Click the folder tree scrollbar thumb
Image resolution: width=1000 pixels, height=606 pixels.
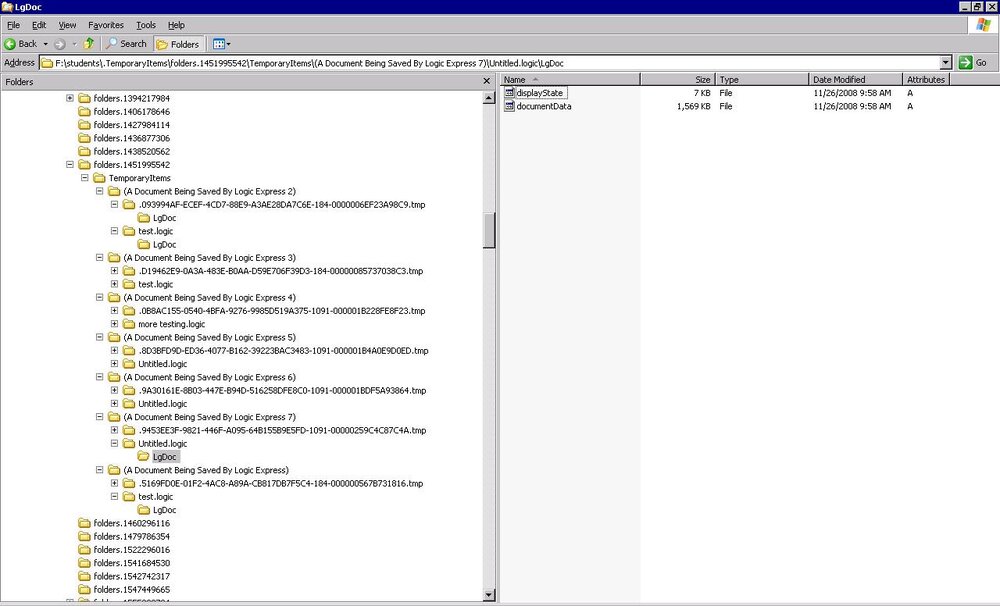click(x=489, y=230)
